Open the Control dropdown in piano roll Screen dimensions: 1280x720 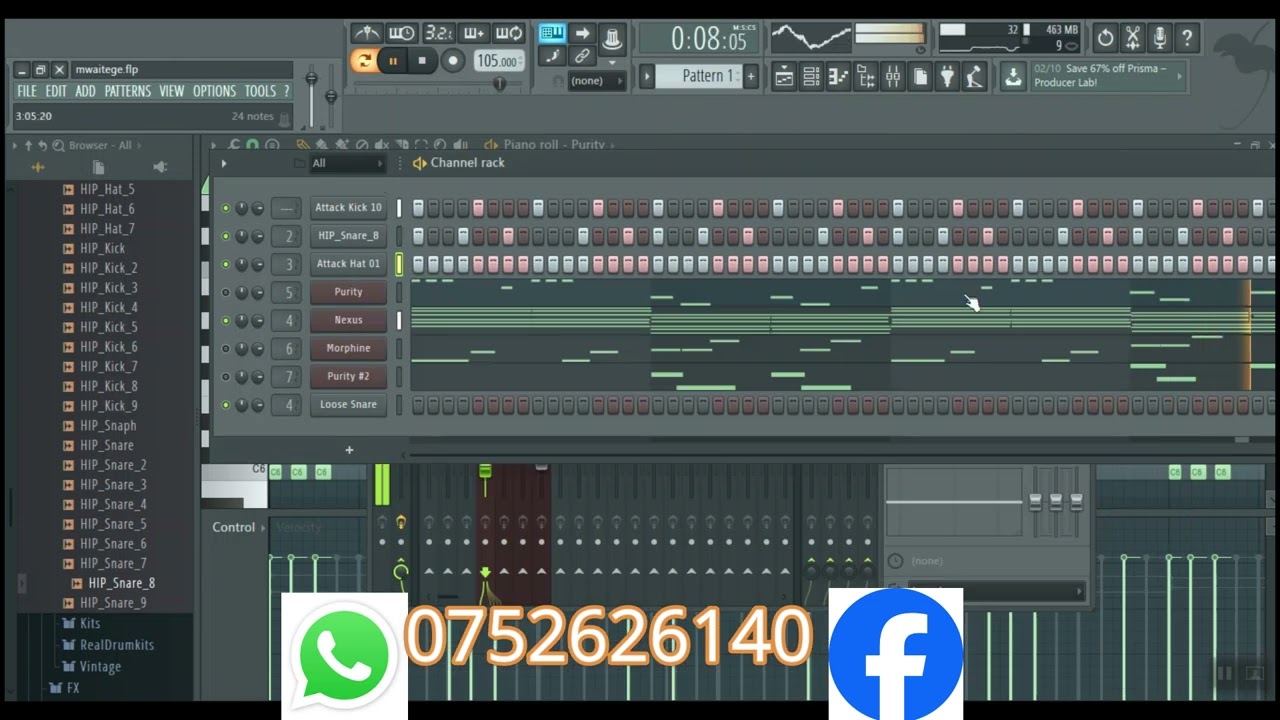[x=239, y=527]
